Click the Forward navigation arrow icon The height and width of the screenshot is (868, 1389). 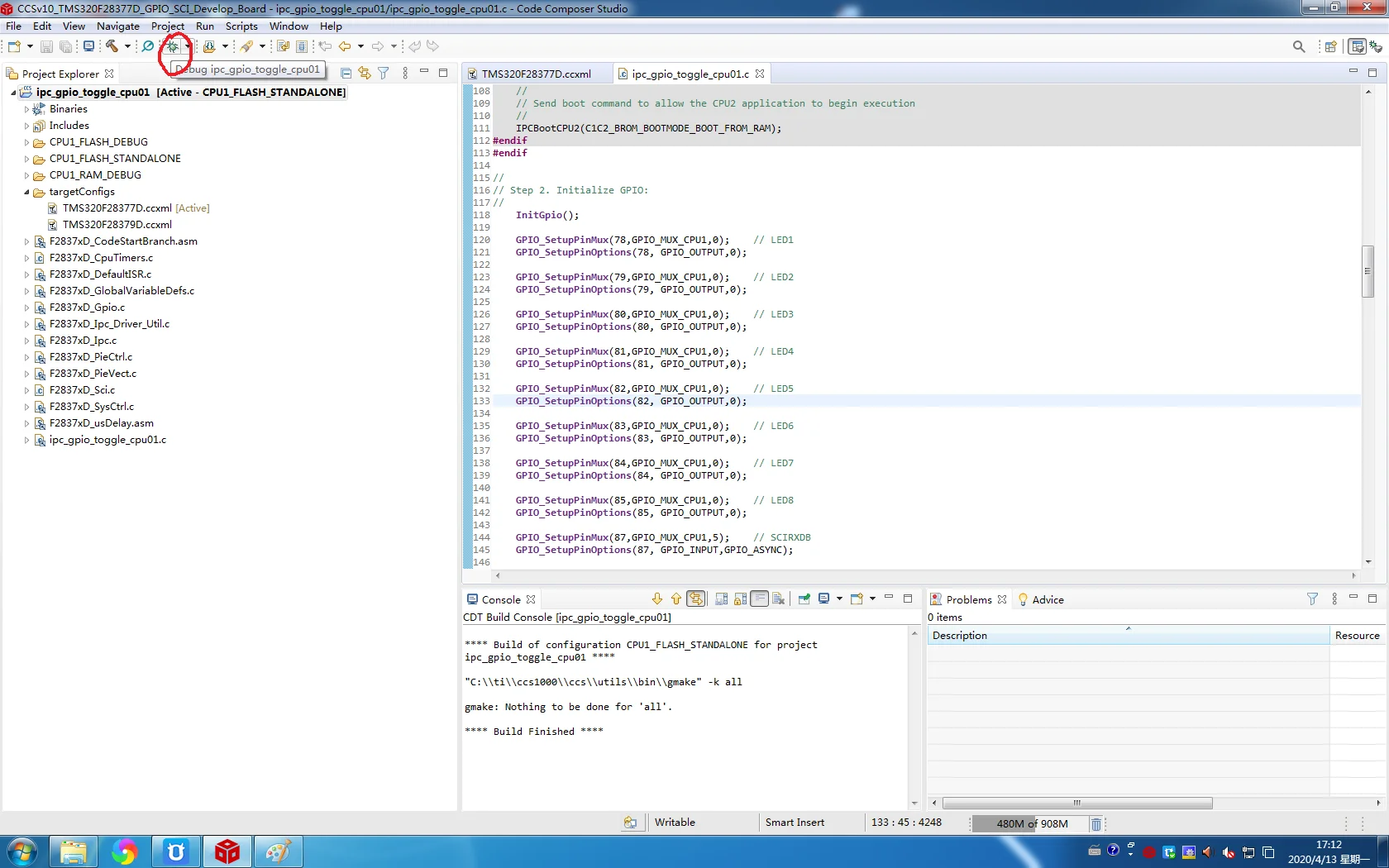pos(378,46)
